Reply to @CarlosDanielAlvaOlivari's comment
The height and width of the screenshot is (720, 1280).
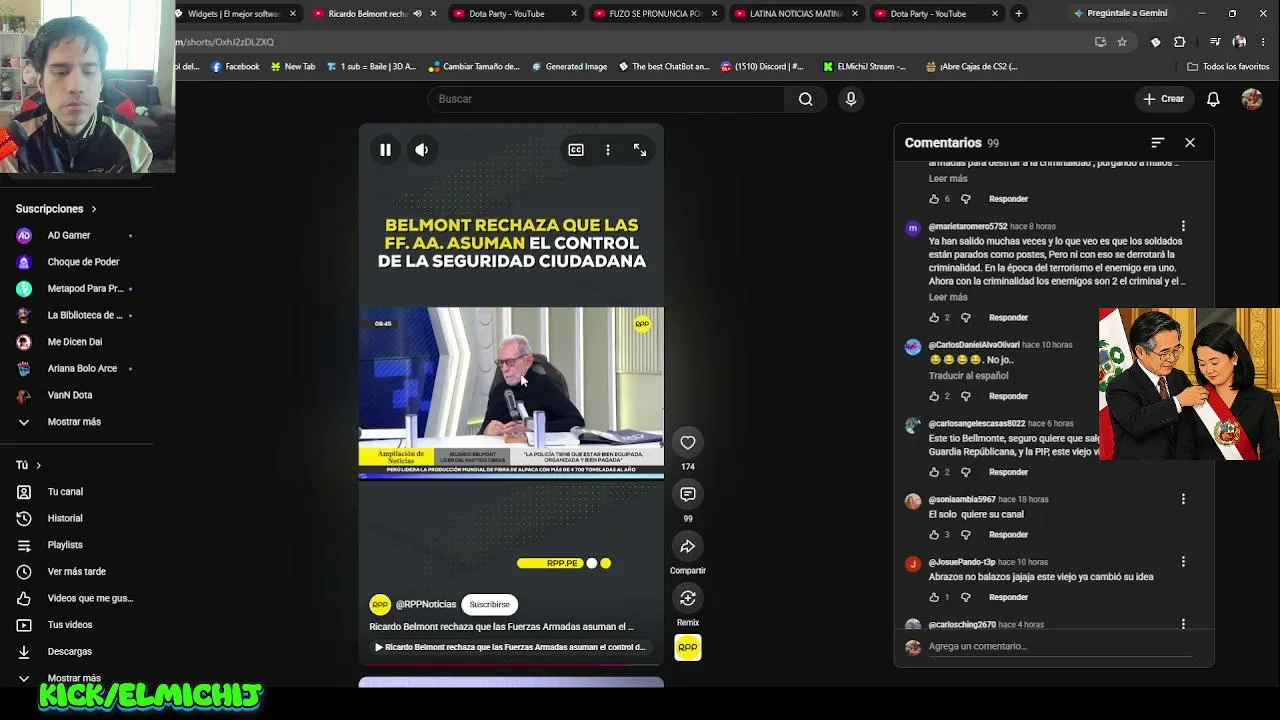[x=1008, y=396]
